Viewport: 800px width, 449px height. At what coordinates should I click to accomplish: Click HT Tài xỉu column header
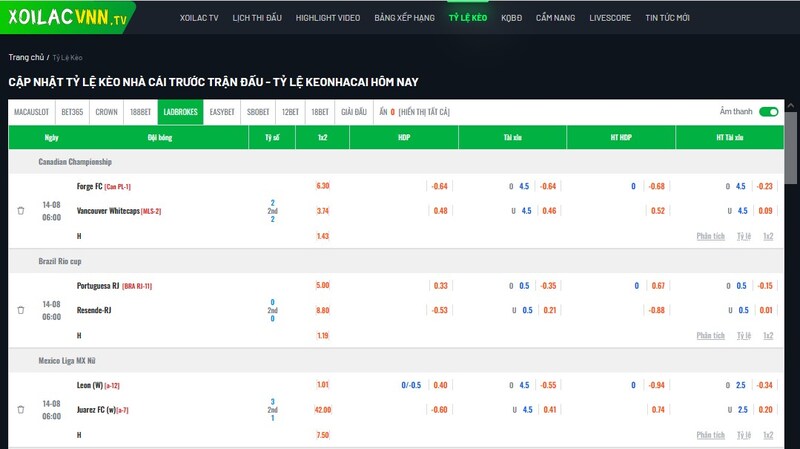pos(730,137)
